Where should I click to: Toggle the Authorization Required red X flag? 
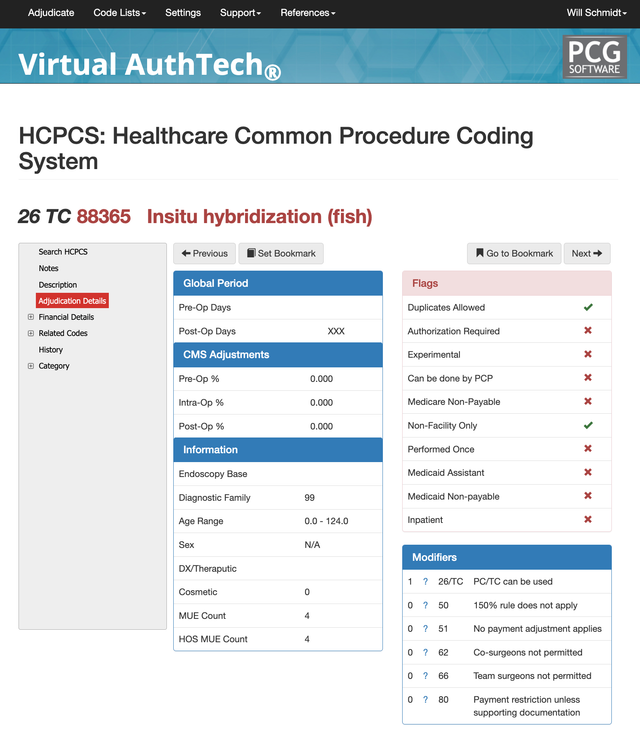pos(588,330)
